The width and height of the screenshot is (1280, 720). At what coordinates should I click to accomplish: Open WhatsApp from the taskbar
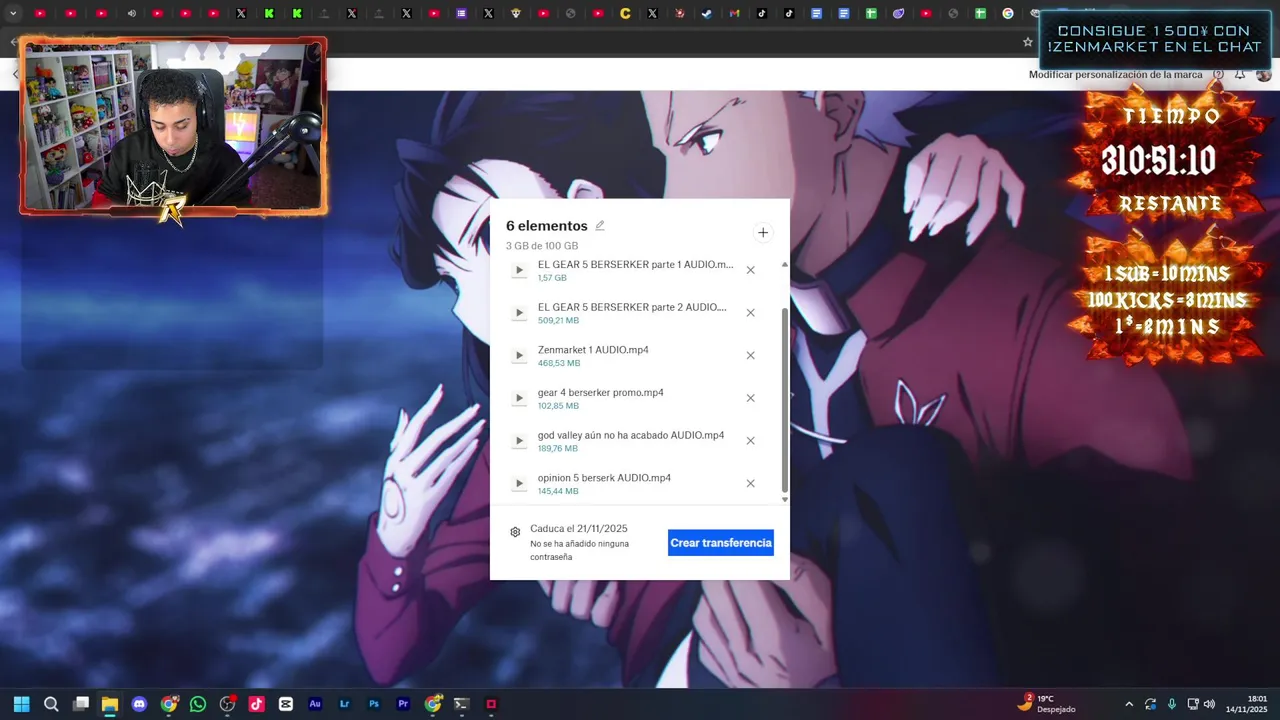(198, 704)
